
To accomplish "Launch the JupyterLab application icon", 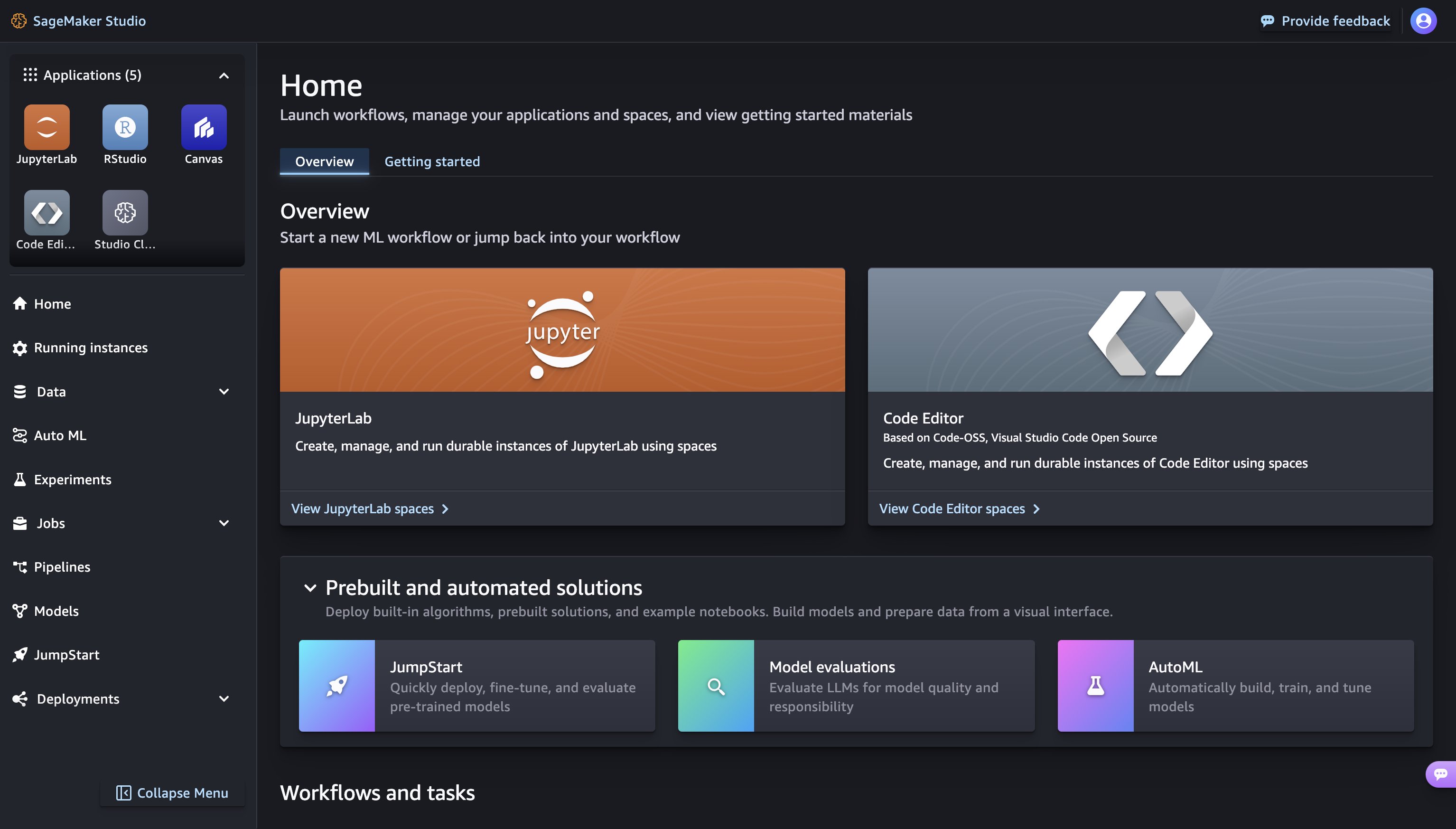I will click(x=47, y=127).
